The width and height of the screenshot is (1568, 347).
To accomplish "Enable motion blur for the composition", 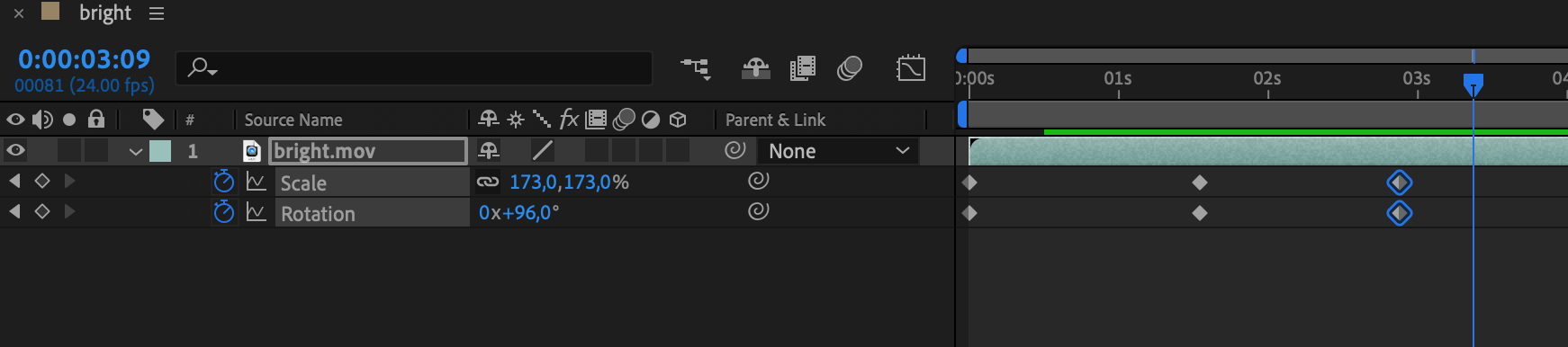I will (x=850, y=68).
